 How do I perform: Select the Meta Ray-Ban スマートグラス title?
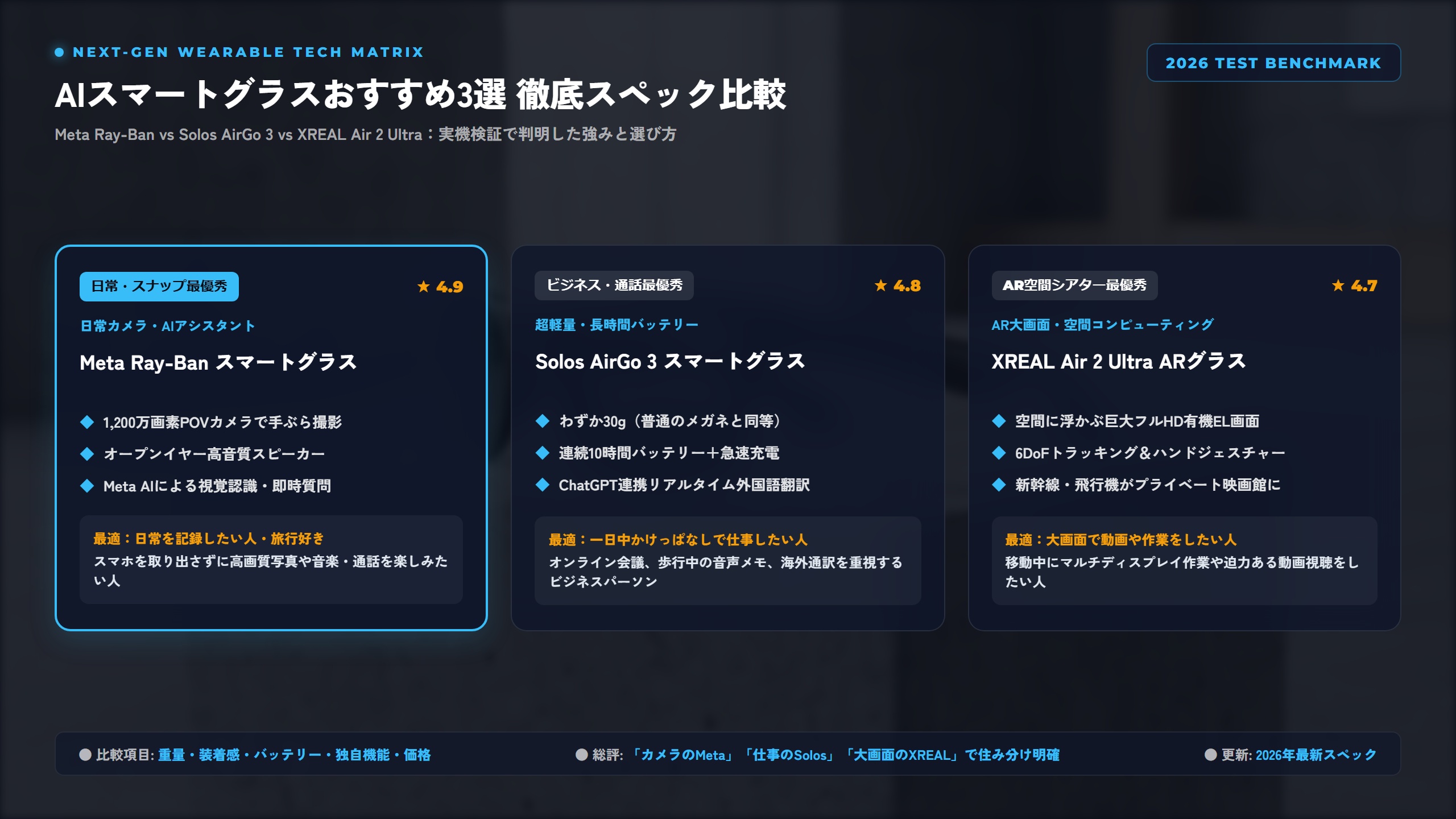click(x=218, y=362)
